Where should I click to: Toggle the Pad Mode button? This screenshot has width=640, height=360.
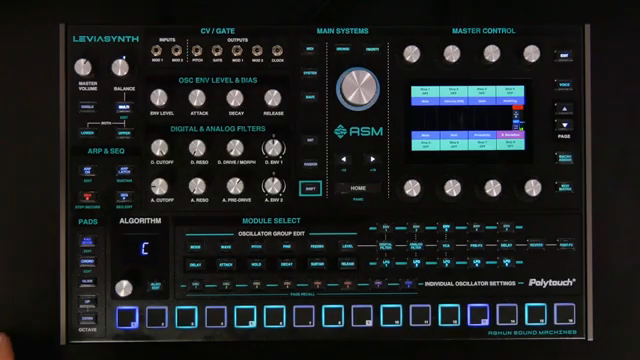point(87,241)
